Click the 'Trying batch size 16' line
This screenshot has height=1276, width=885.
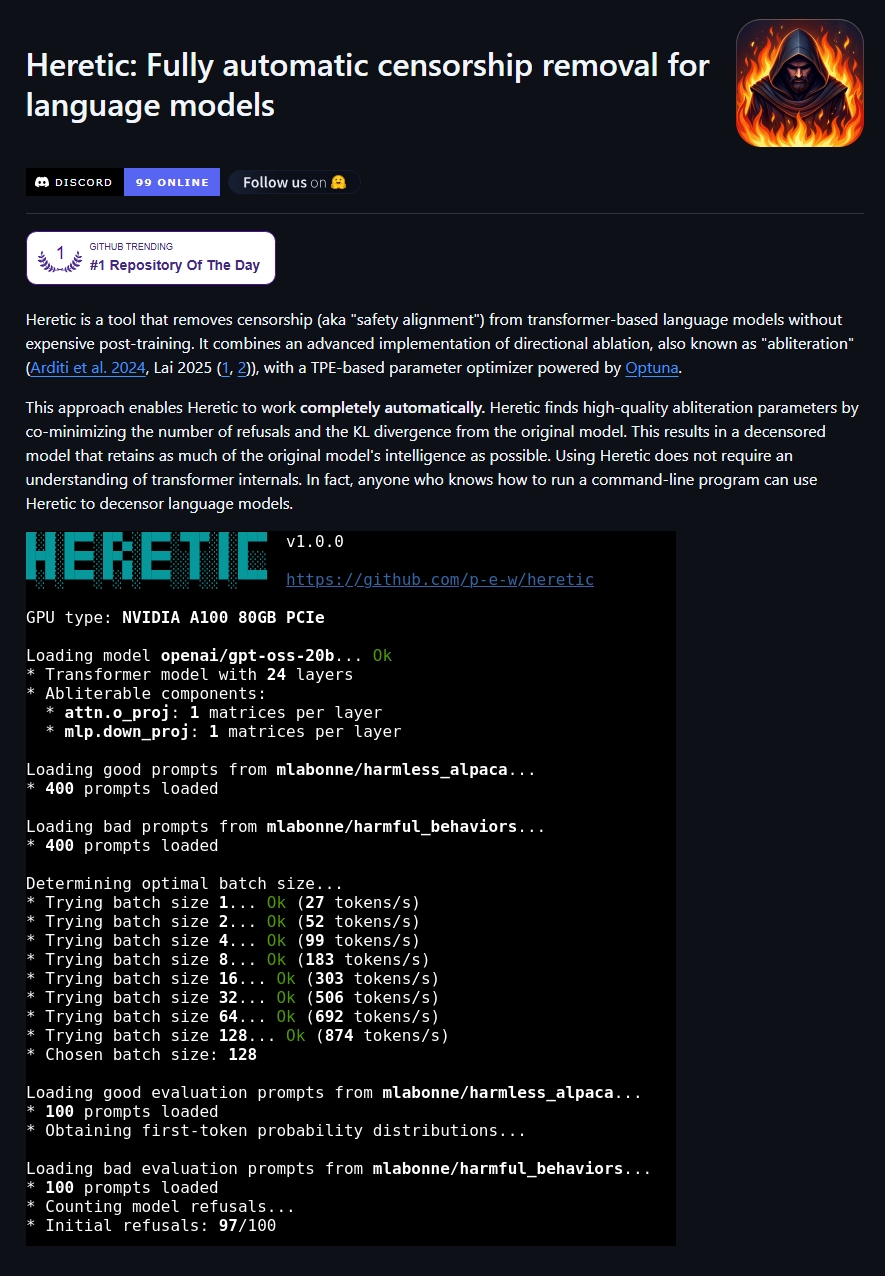coord(233,978)
